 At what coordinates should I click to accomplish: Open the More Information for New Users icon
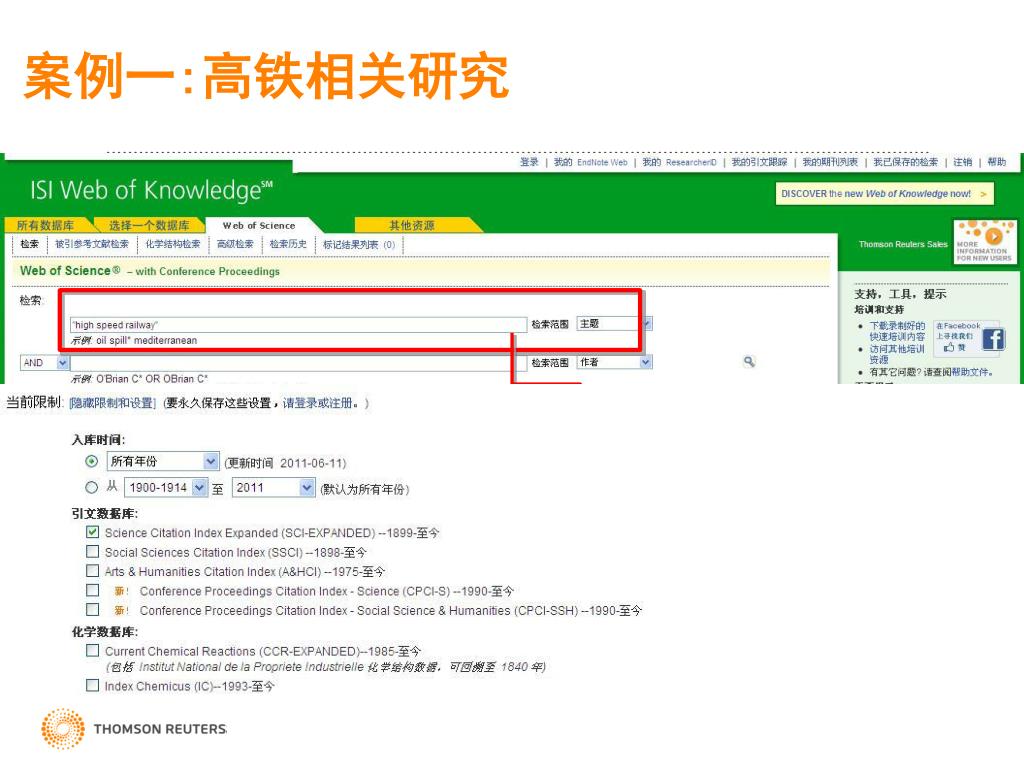tap(984, 242)
